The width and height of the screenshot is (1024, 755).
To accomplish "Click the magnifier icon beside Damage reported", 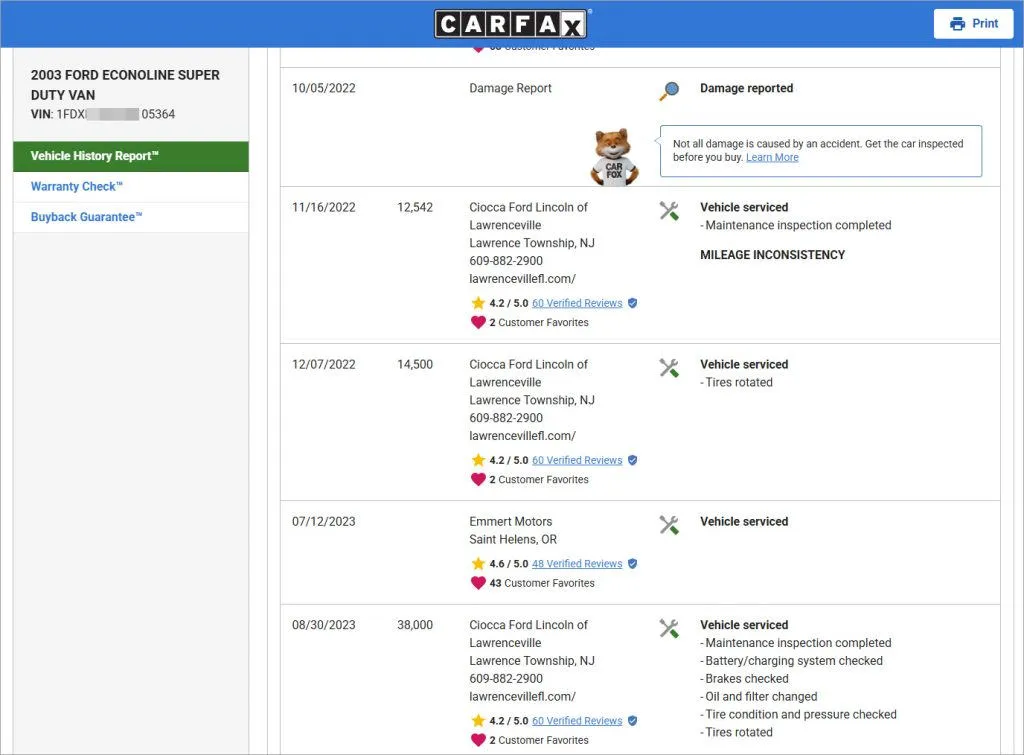I will coord(669,90).
